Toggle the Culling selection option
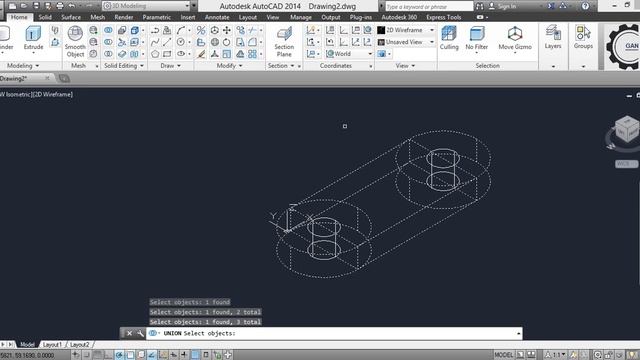 449,38
